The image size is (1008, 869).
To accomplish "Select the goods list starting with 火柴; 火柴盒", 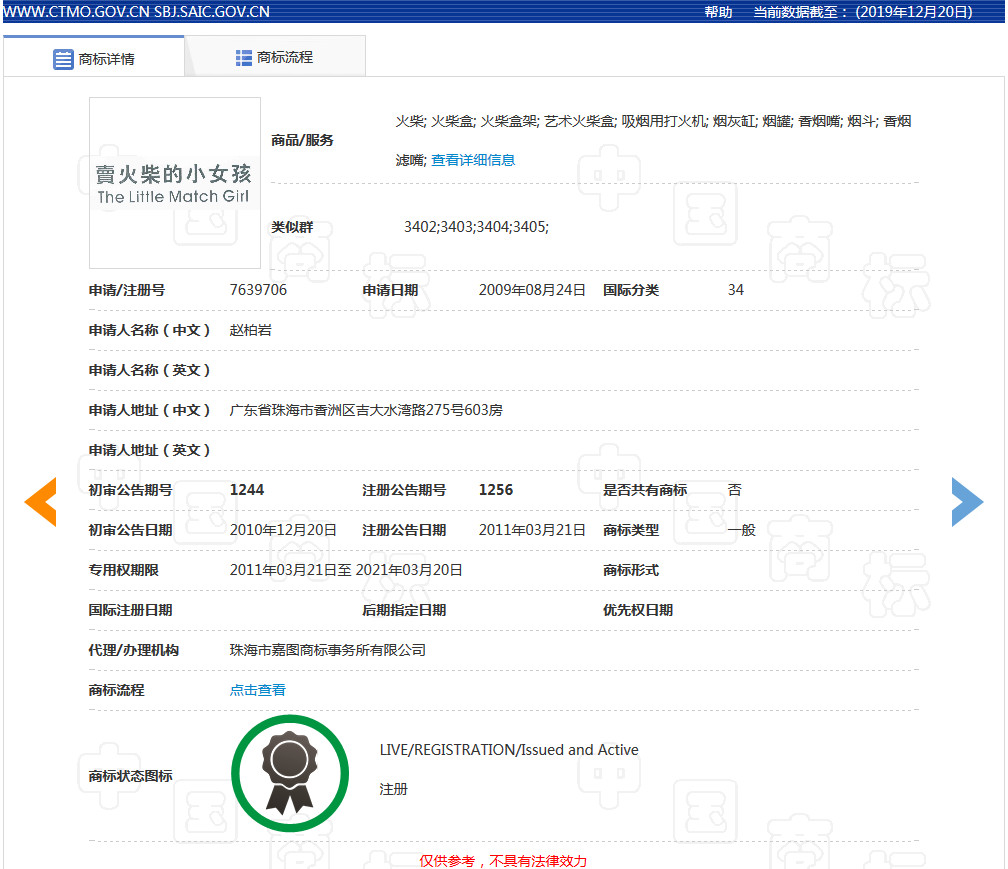I will pos(653,140).
